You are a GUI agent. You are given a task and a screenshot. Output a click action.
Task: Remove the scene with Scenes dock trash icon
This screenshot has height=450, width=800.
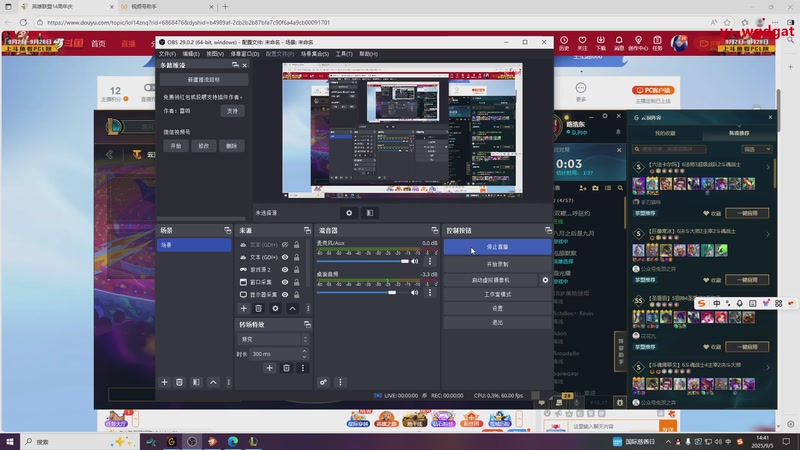click(x=179, y=382)
